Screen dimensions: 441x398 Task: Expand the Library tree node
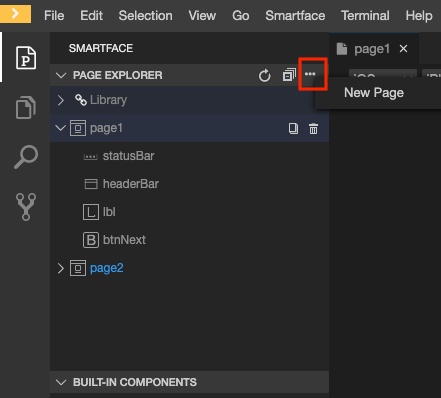[61, 100]
